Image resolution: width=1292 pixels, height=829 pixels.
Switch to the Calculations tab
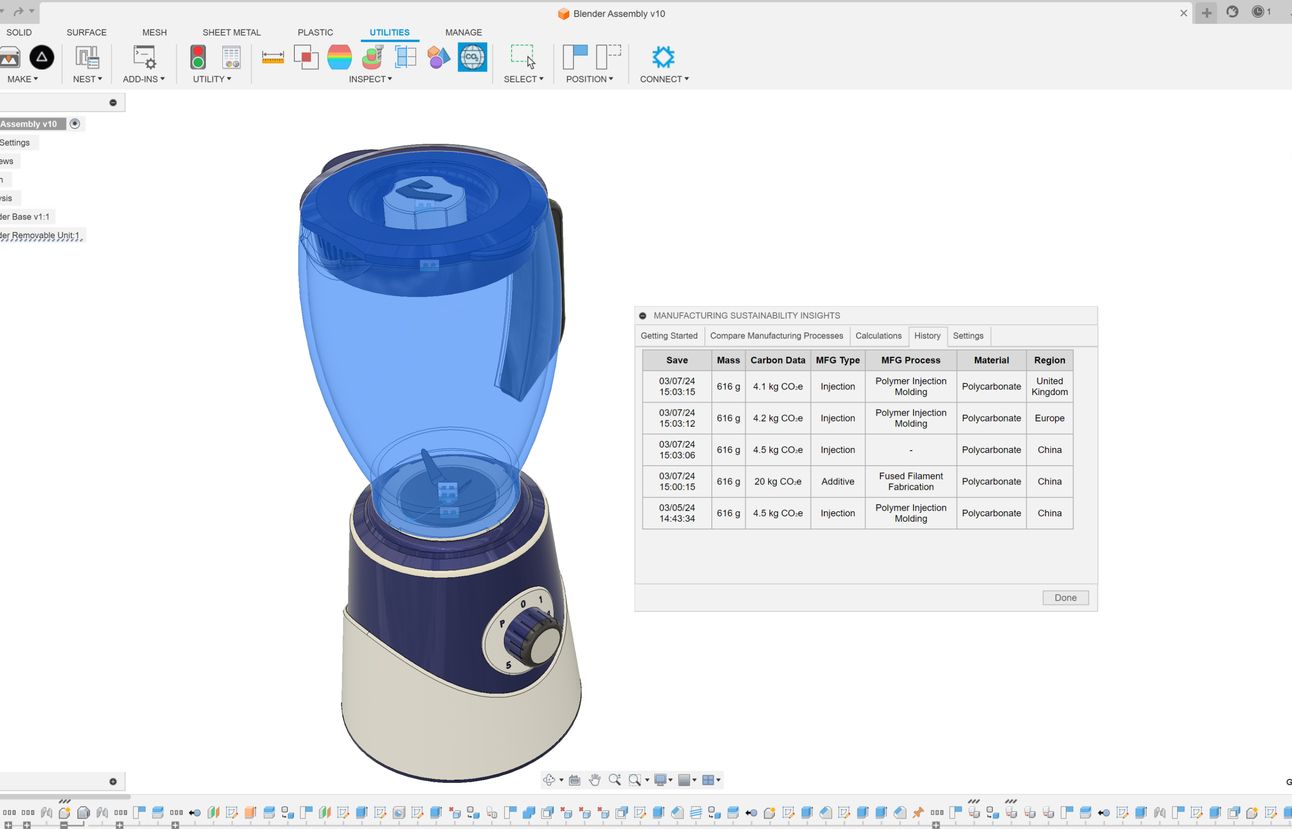tap(878, 336)
